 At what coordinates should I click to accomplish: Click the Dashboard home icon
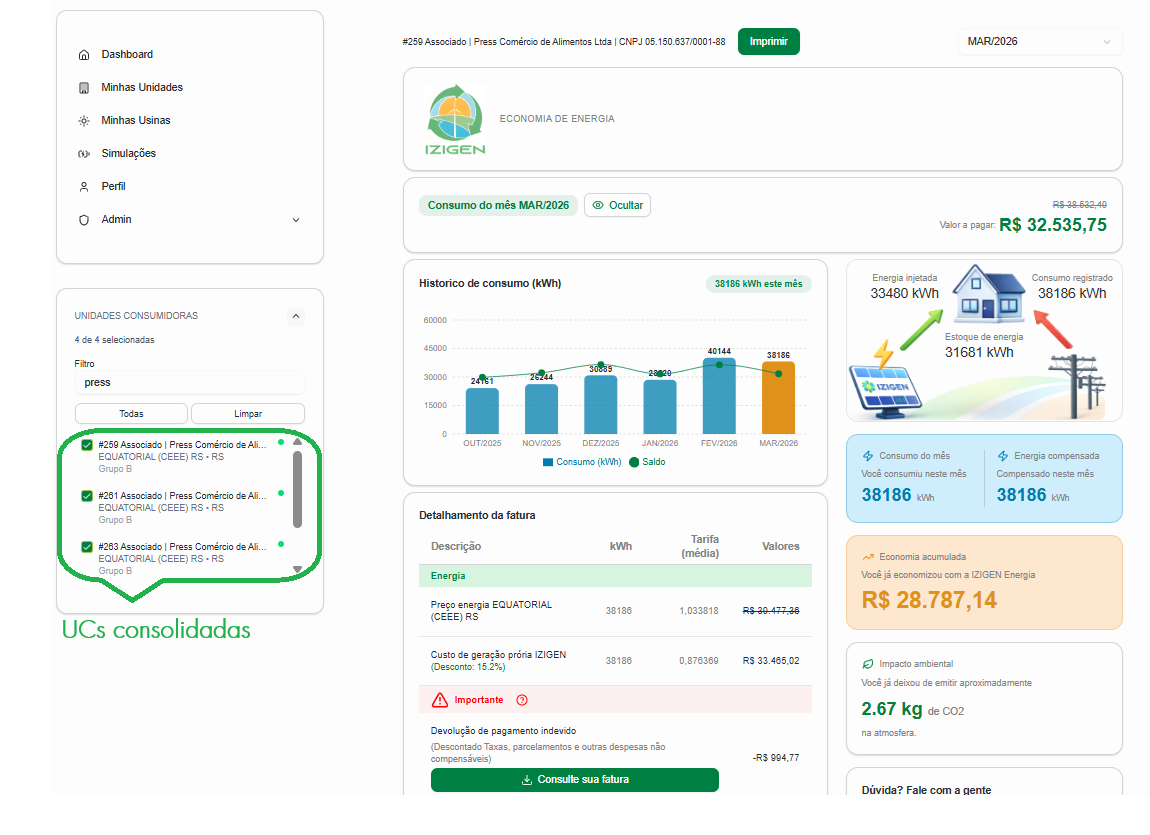tap(84, 55)
